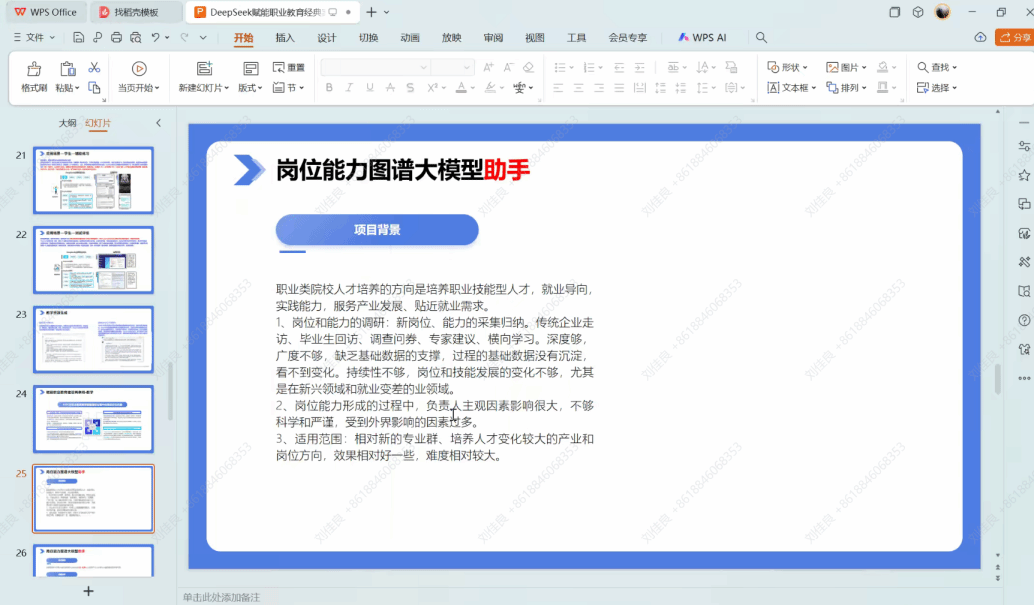This screenshot has width=1034, height=605.
Task: Toggle underline formatting (U)
Action: pyautogui.click(x=370, y=88)
